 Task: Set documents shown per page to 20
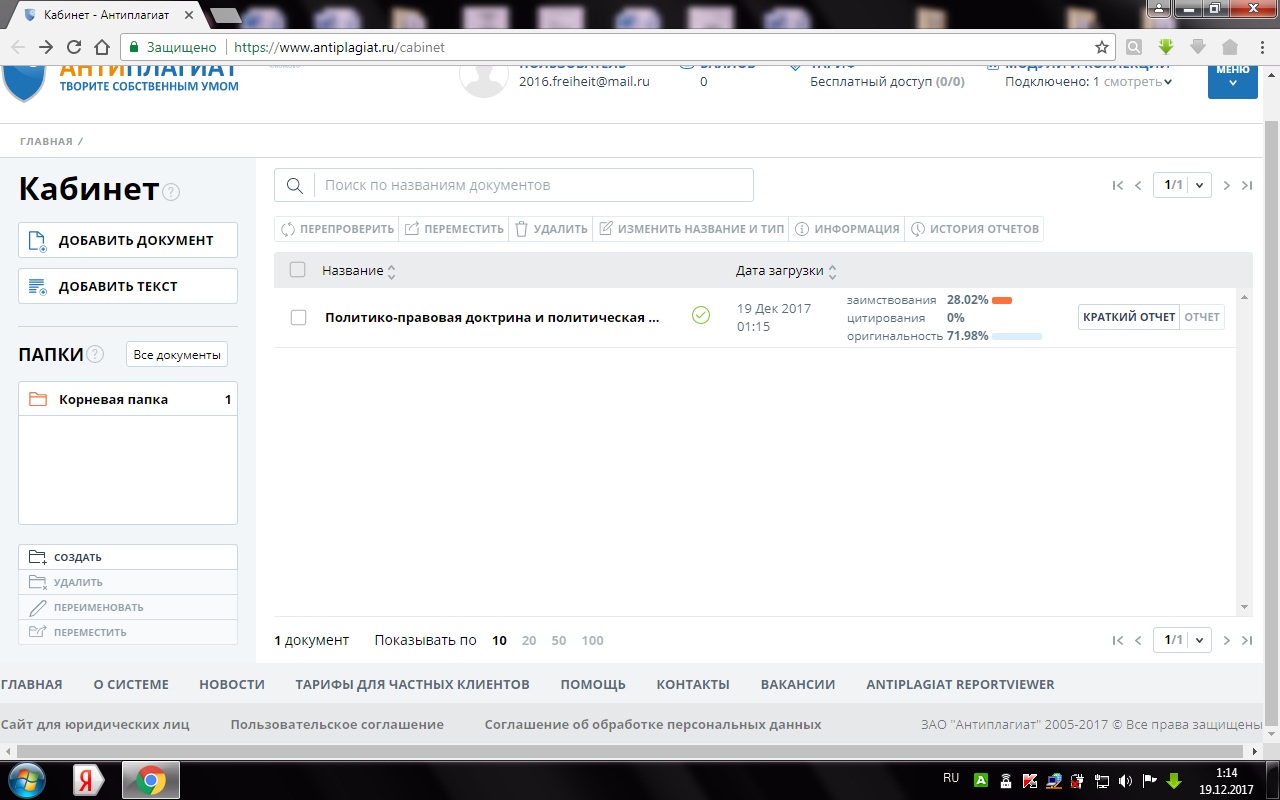pos(529,641)
